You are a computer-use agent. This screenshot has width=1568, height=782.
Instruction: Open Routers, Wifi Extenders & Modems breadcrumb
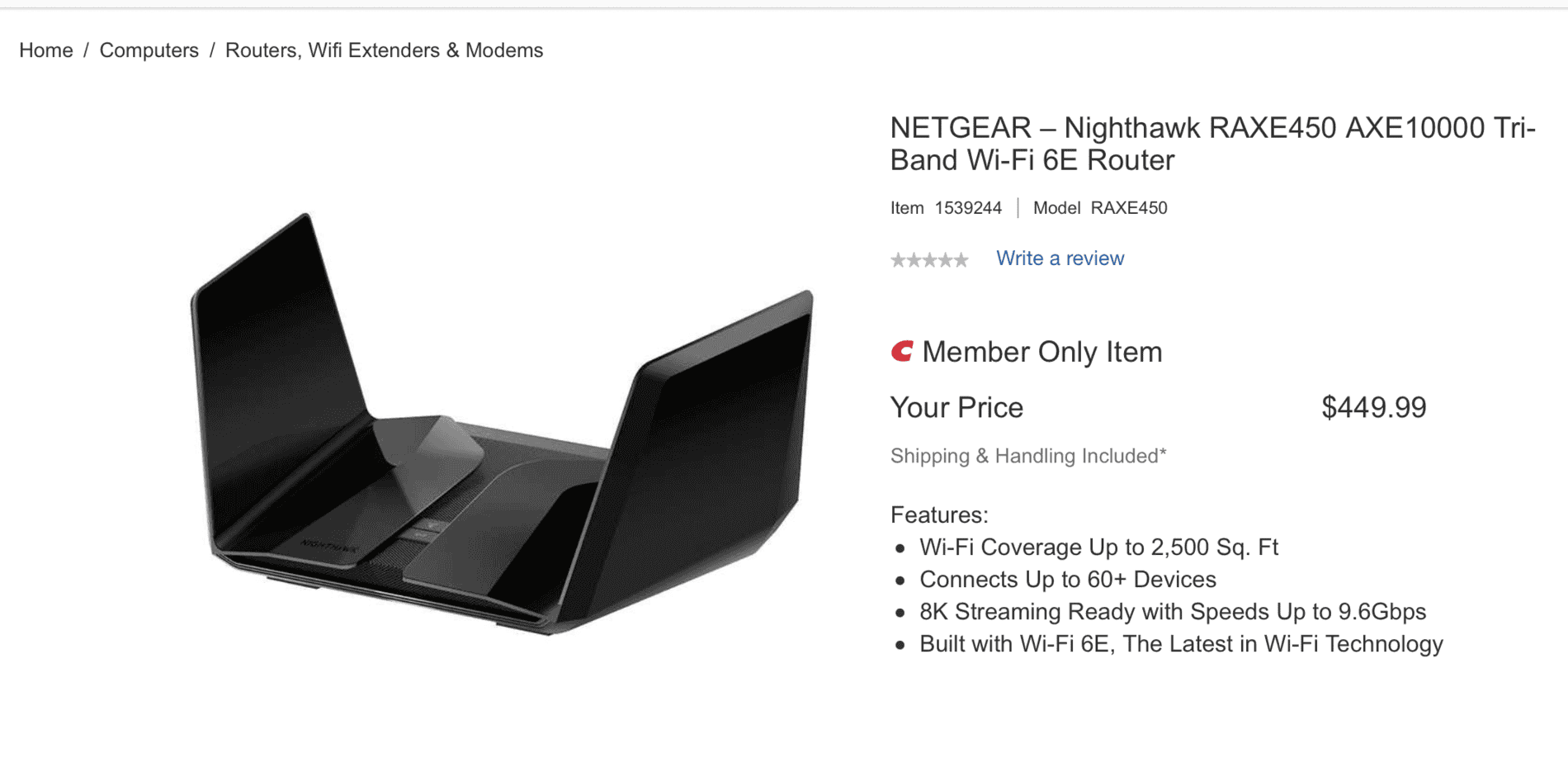(384, 50)
